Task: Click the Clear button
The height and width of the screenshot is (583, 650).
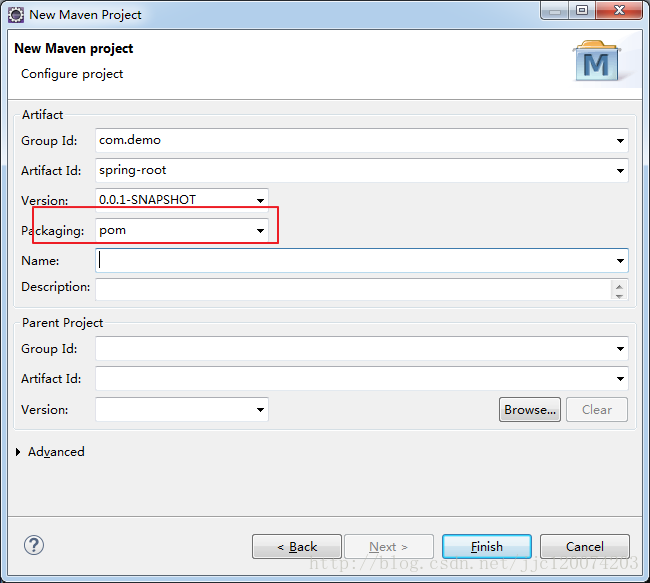Action: pyautogui.click(x=597, y=410)
